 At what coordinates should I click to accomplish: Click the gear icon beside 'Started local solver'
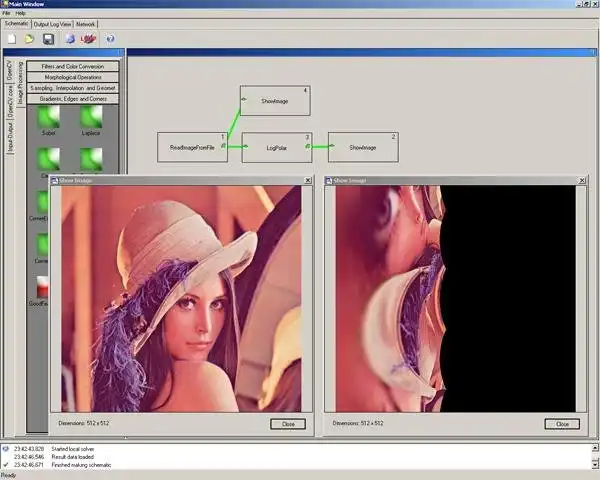pyautogui.click(x=6, y=449)
